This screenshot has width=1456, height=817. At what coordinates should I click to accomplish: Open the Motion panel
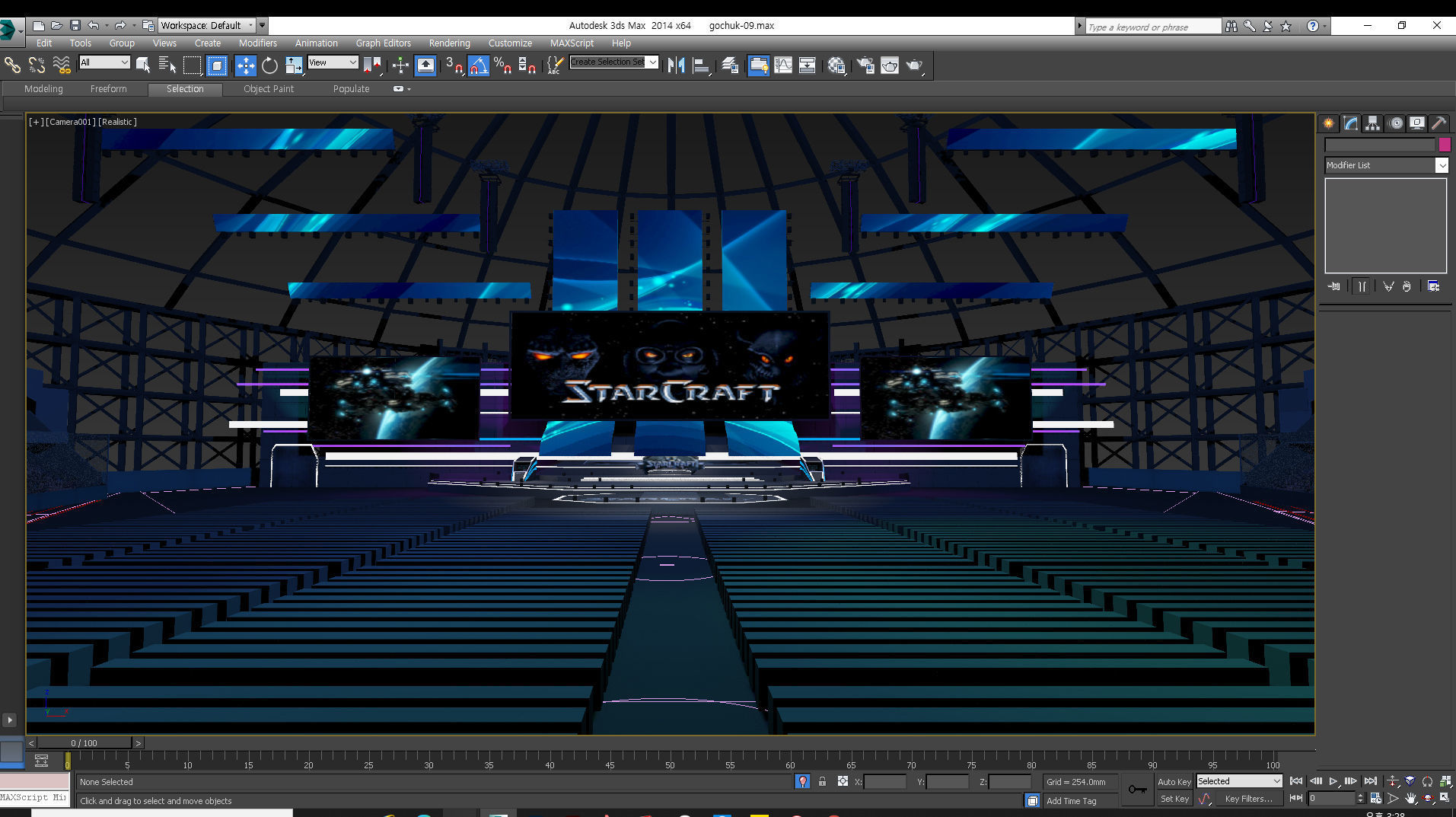[1395, 123]
